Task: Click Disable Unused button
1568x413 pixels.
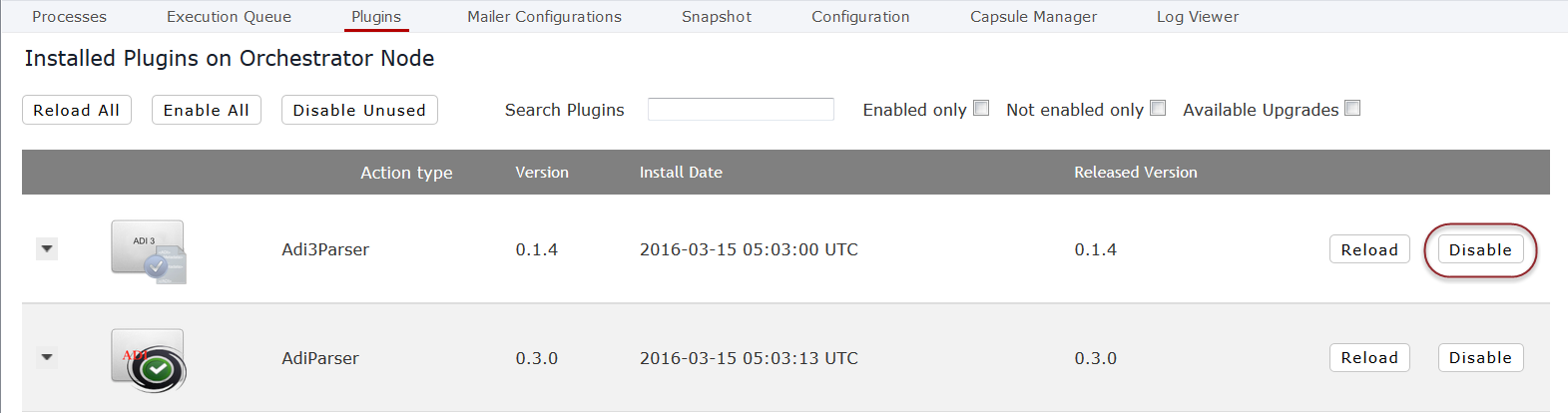Action: (x=359, y=110)
